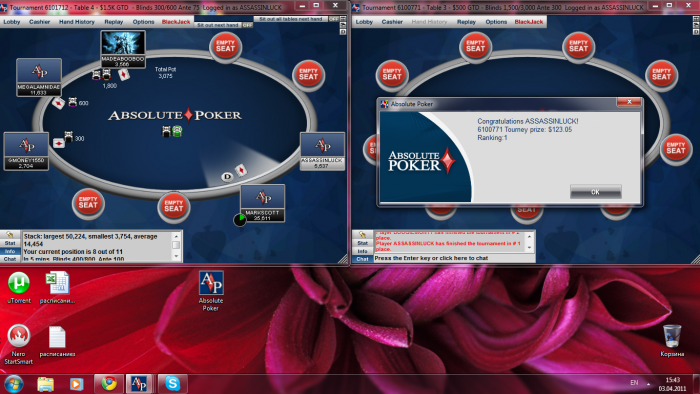Screen dimensions: 700x394
Task: Click notes pencil icon in Table 4 window
Action: [10, 235]
